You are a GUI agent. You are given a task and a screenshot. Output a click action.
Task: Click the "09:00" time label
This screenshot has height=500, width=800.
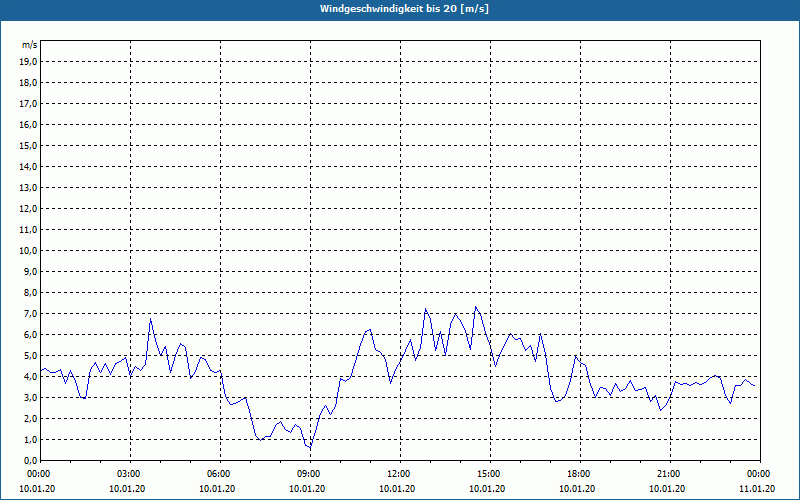311,474
